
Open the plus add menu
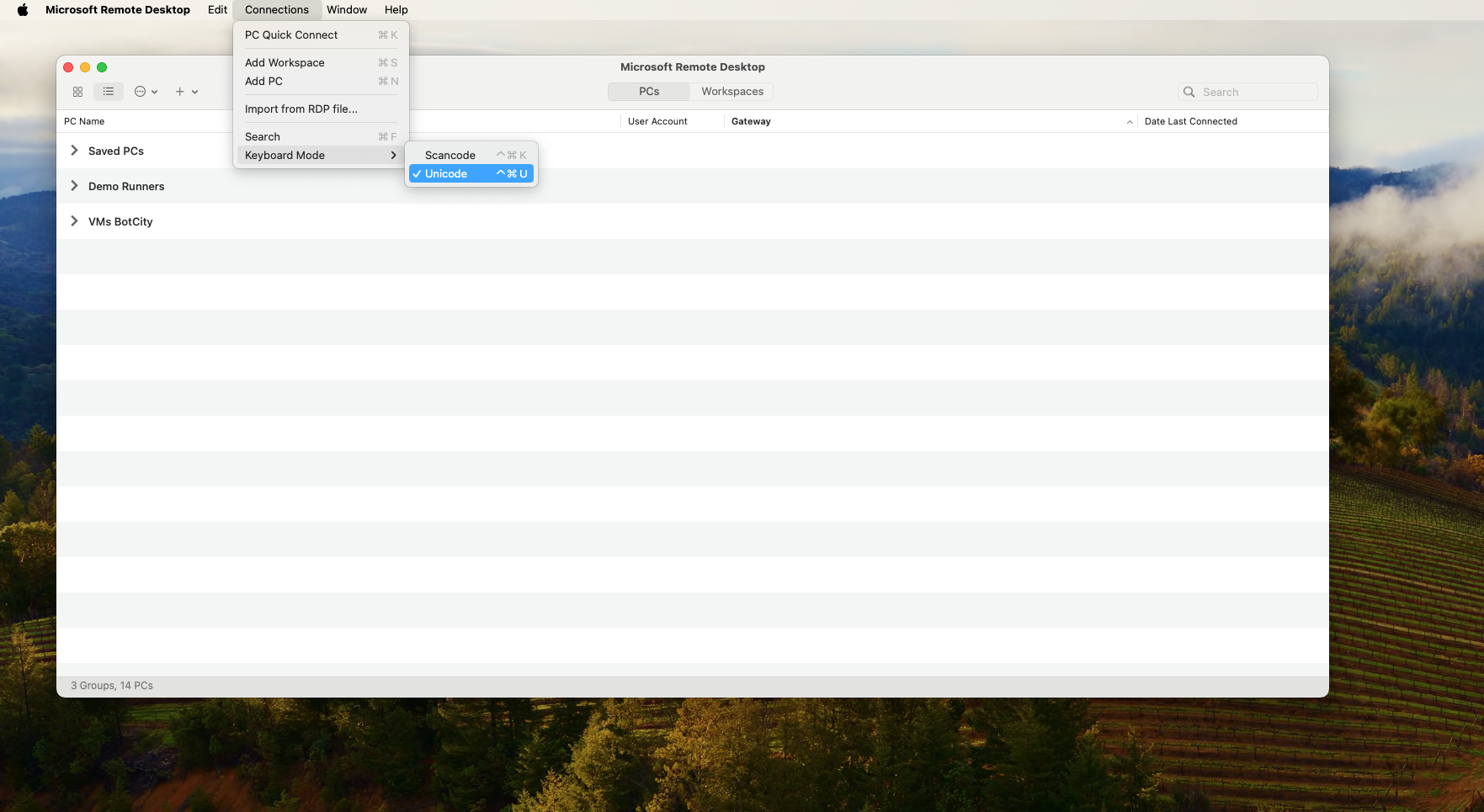(186, 92)
